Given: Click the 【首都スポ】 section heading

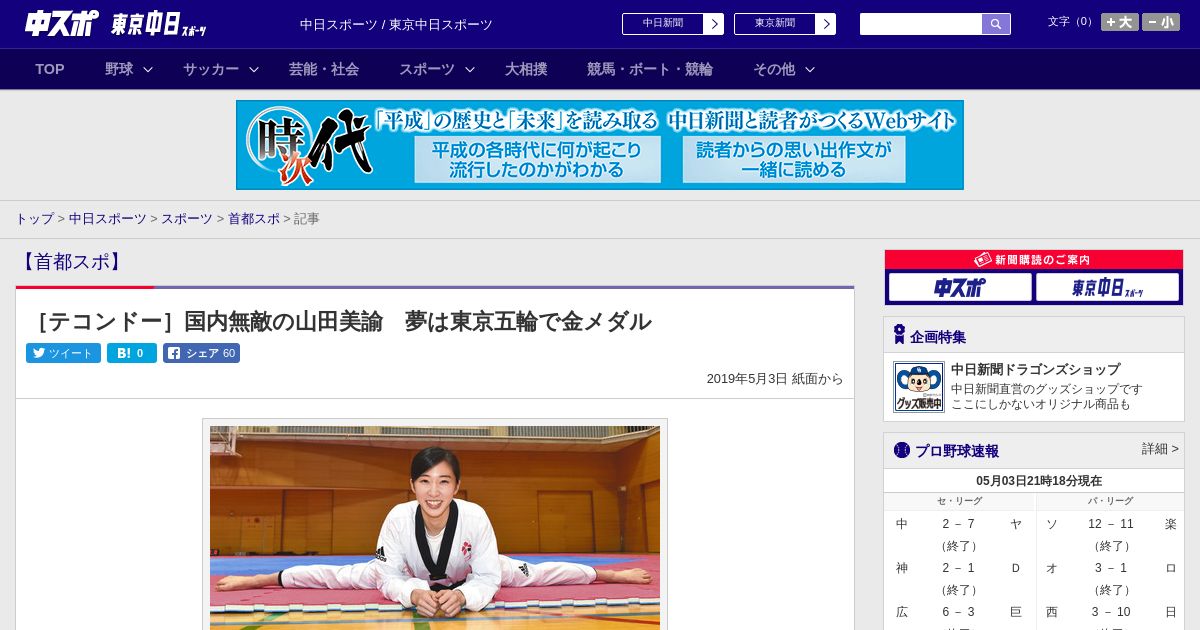Looking at the screenshot, I should coord(71,262).
